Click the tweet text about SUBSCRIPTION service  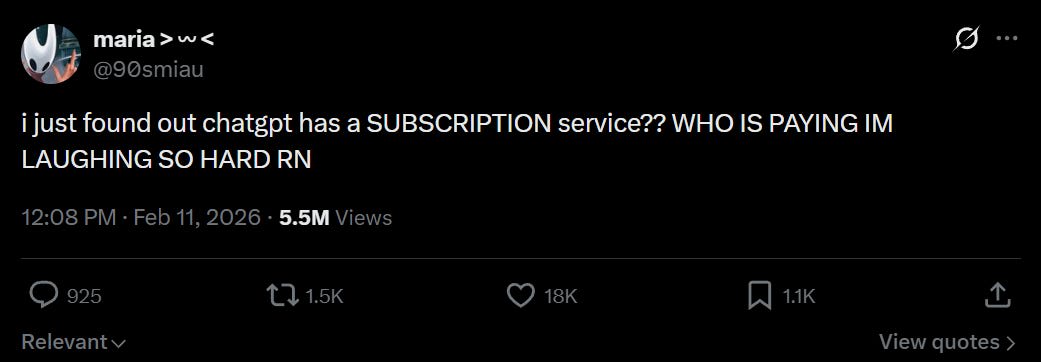pos(457,141)
